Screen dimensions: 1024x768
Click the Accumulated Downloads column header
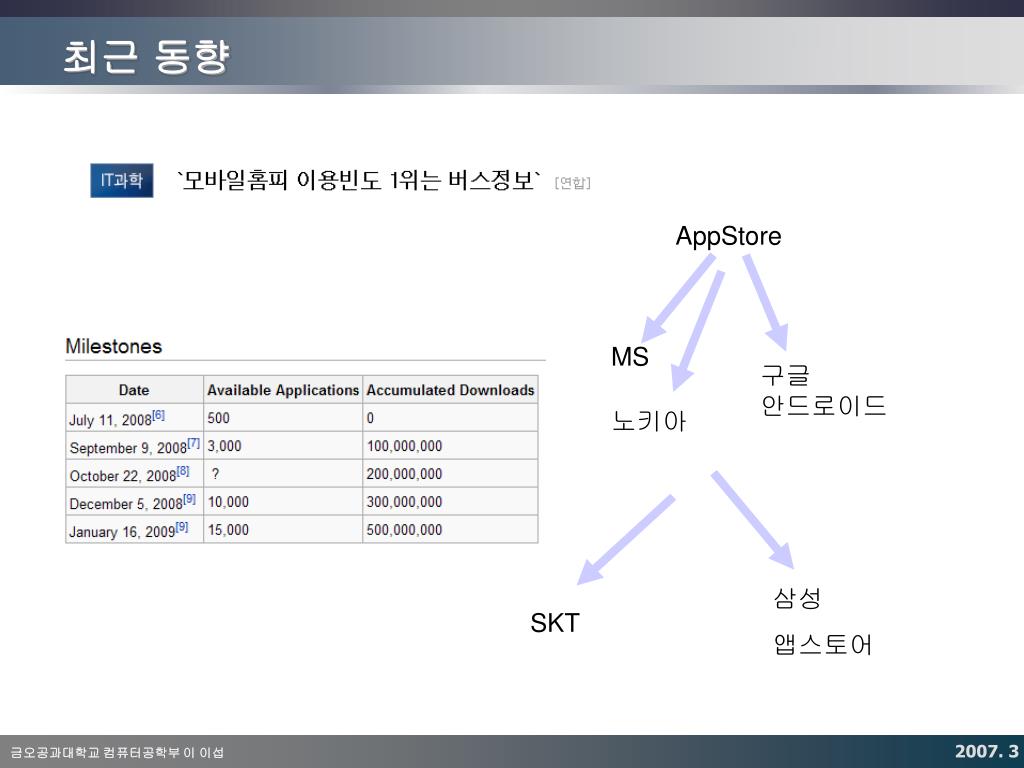[450, 390]
